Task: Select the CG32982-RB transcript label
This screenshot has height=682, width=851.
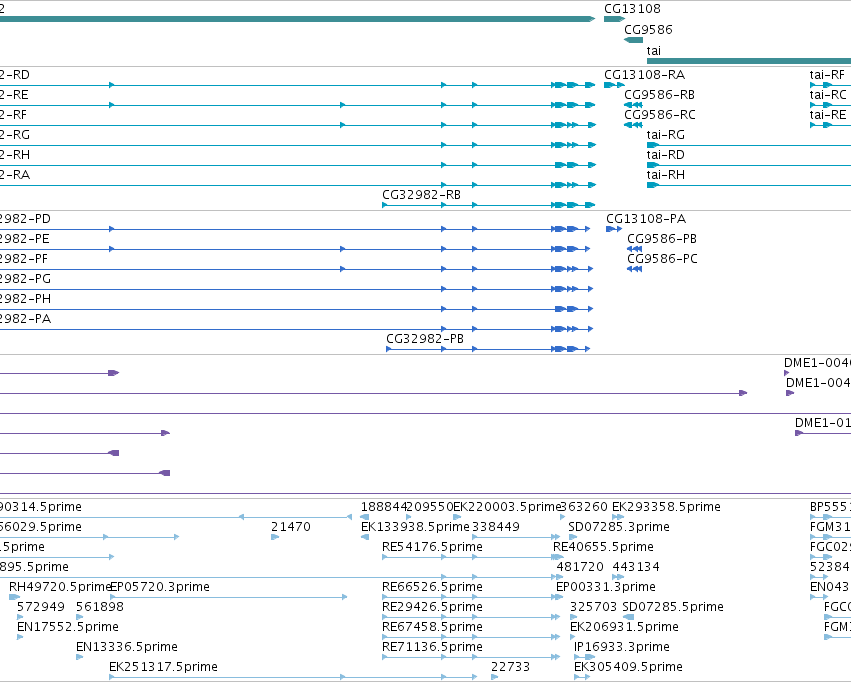Action: pos(421,195)
